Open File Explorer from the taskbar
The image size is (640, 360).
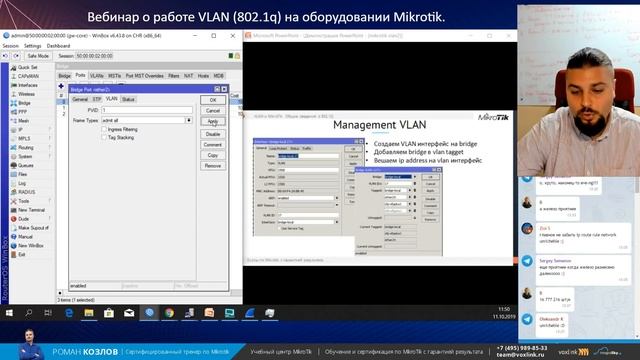pos(89,313)
